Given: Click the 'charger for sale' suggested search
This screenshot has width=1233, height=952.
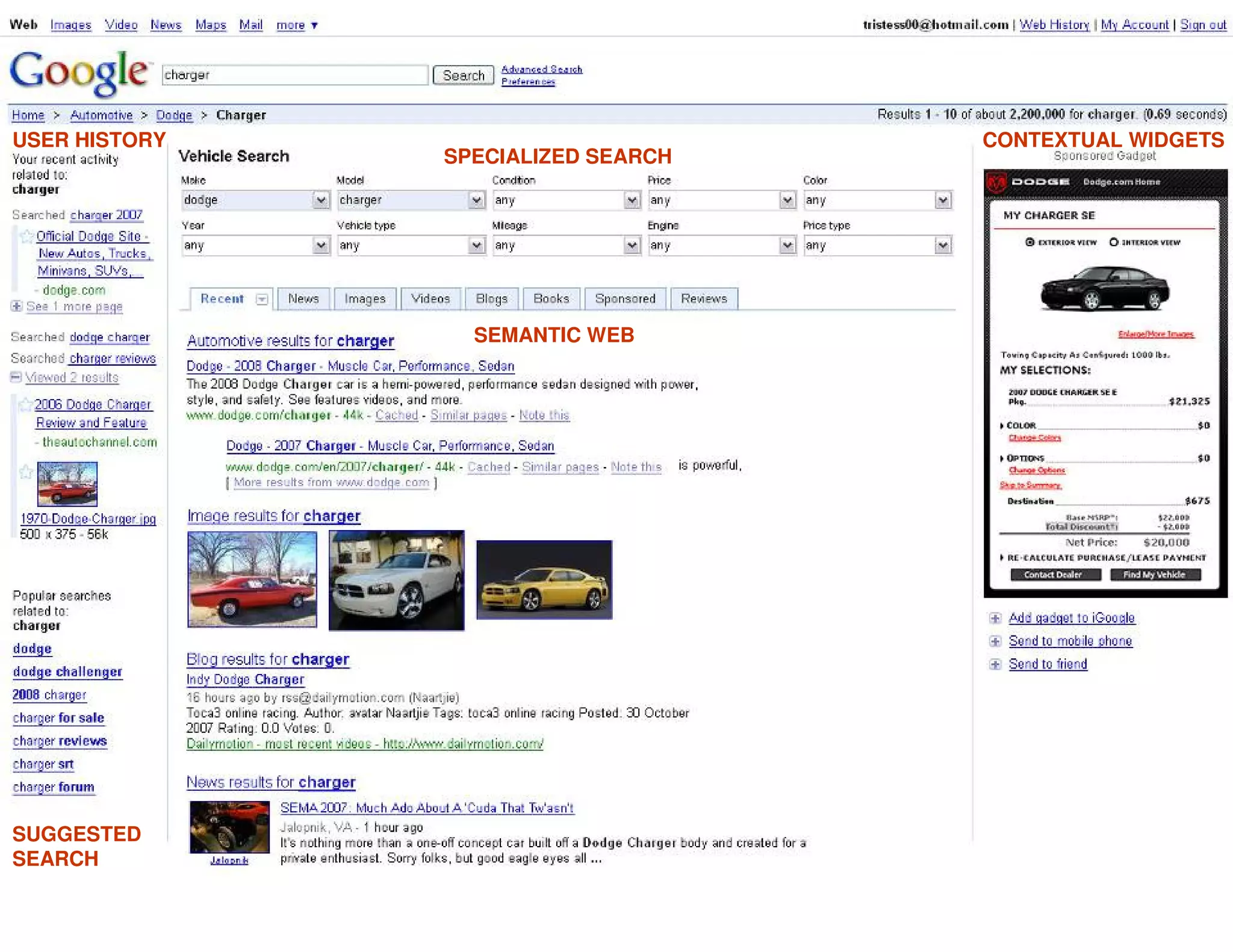Looking at the screenshot, I should 58,718.
